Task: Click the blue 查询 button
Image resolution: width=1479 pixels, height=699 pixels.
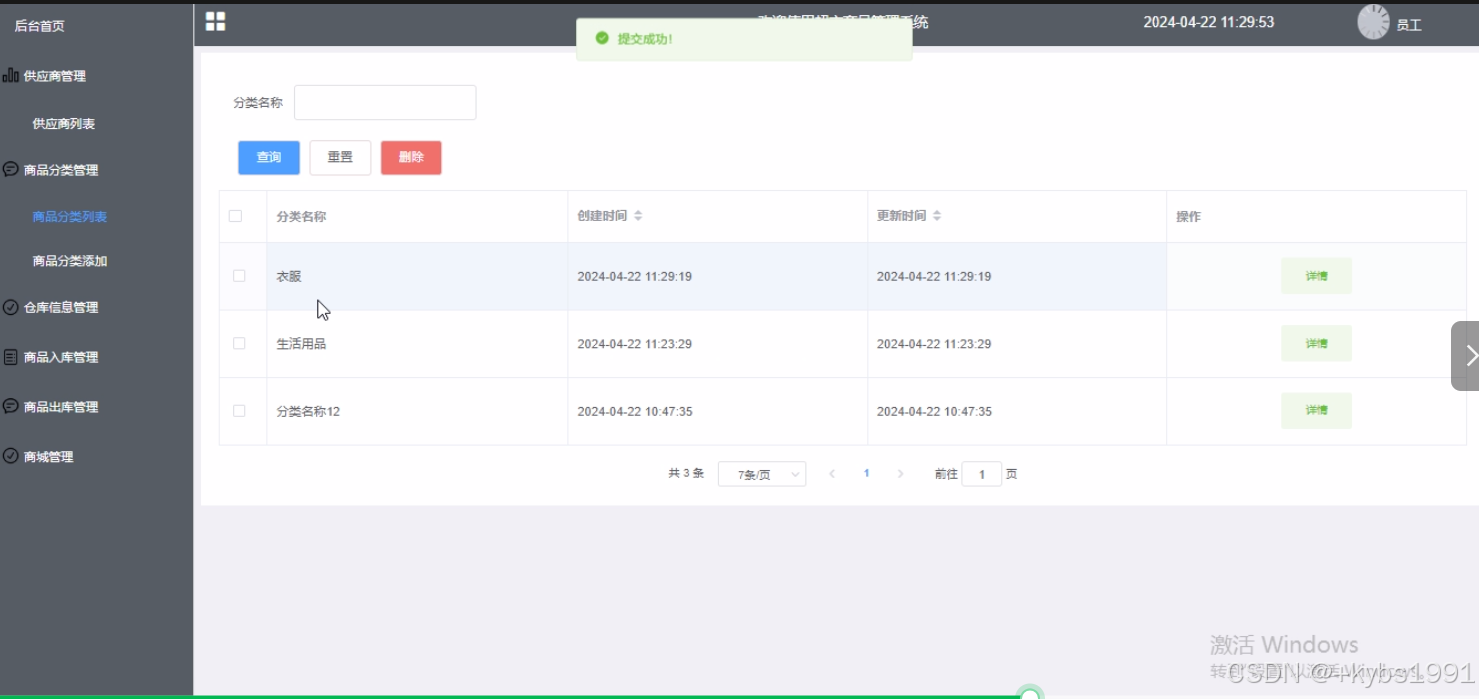Action: coord(269,157)
